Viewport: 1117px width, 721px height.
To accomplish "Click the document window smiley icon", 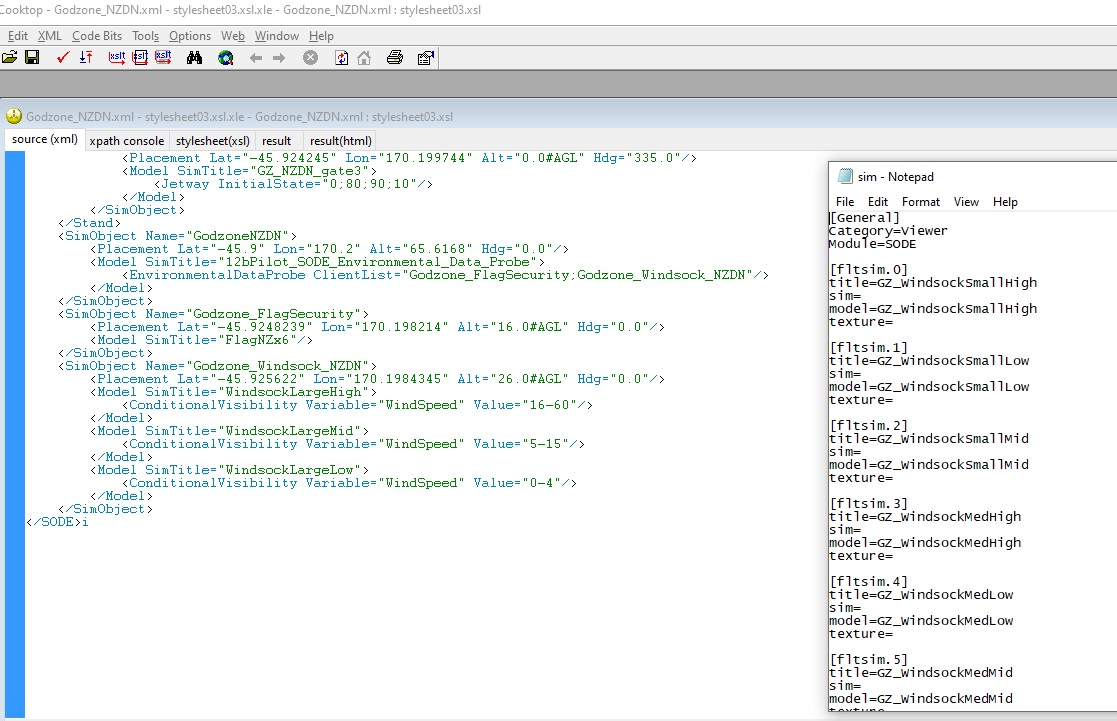I will (14, 115).
